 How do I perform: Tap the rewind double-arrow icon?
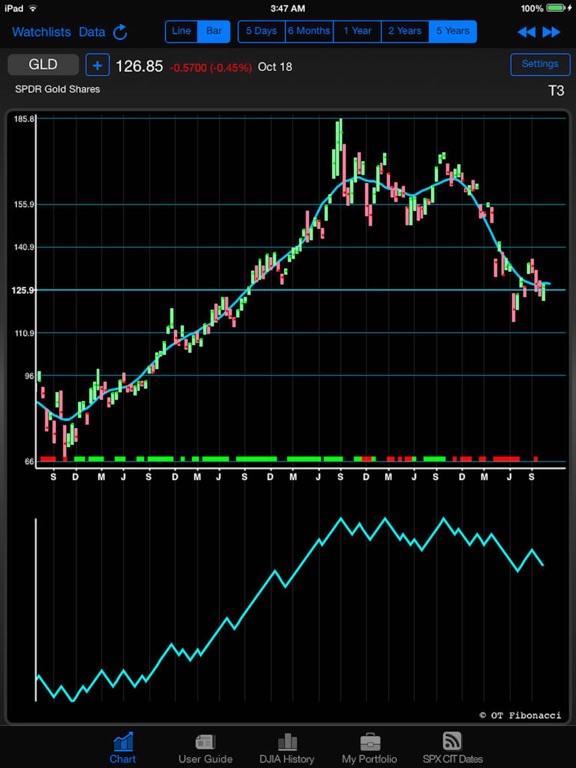[527, 32]
